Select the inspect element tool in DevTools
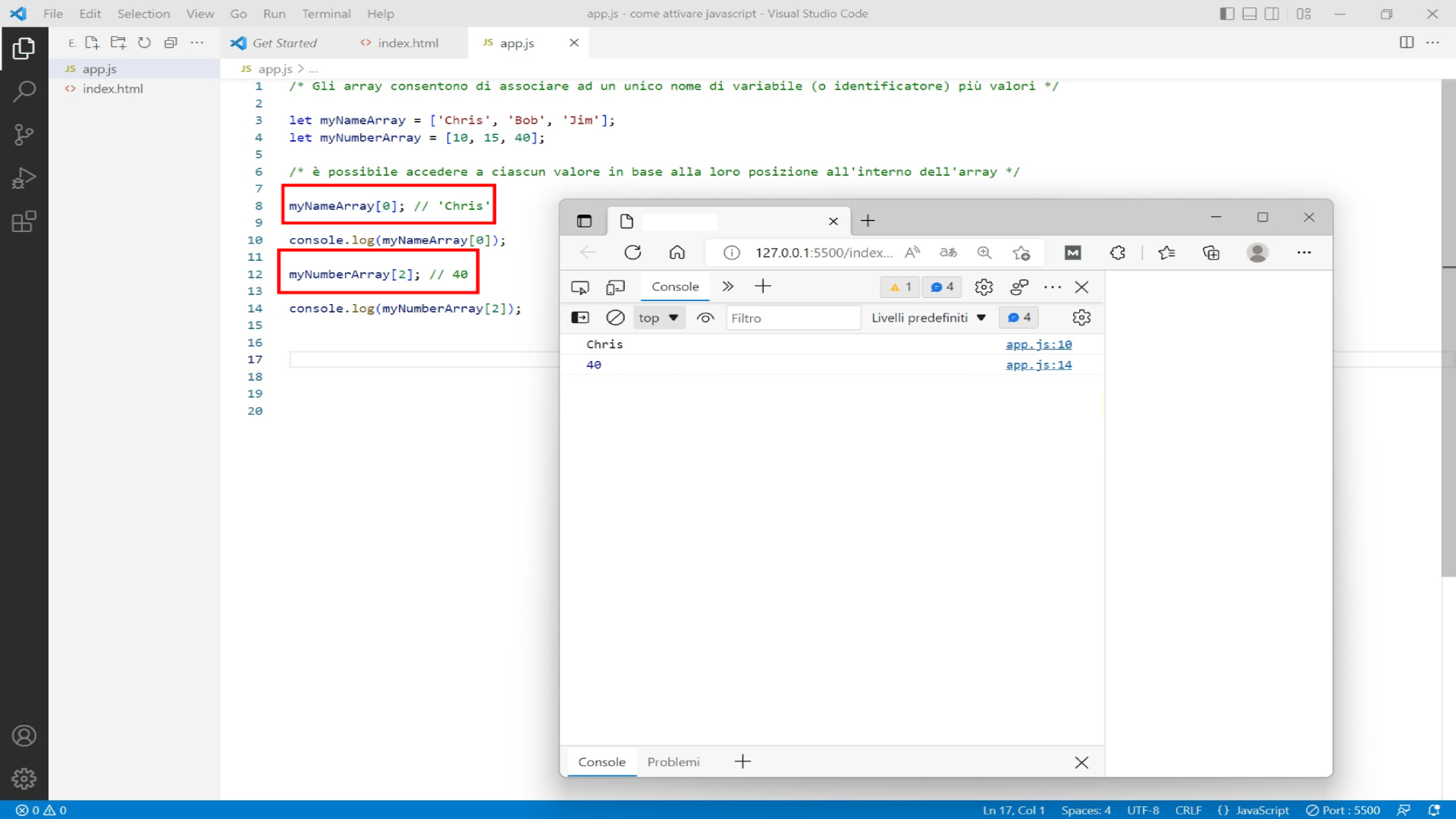This screenshot has width=1456, height=819. [580, 287]
